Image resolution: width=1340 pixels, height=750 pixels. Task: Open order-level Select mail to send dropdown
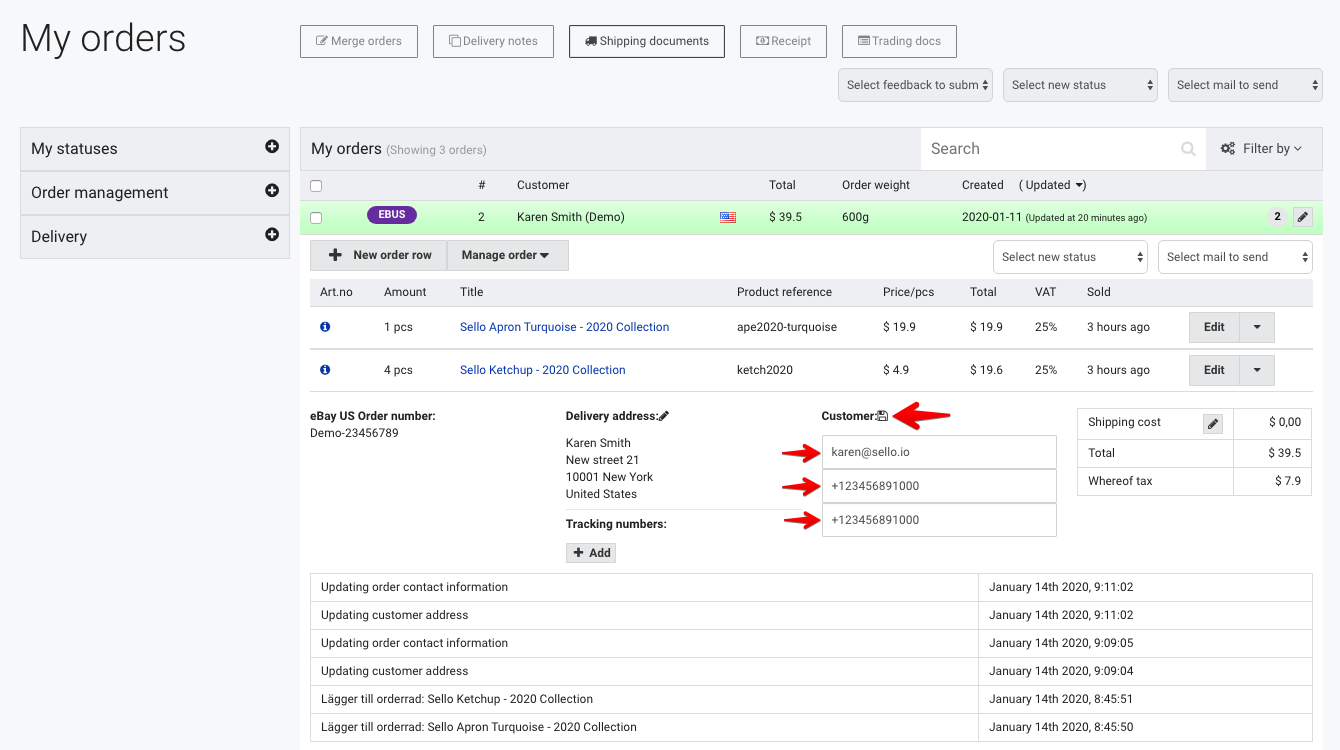1235,257
